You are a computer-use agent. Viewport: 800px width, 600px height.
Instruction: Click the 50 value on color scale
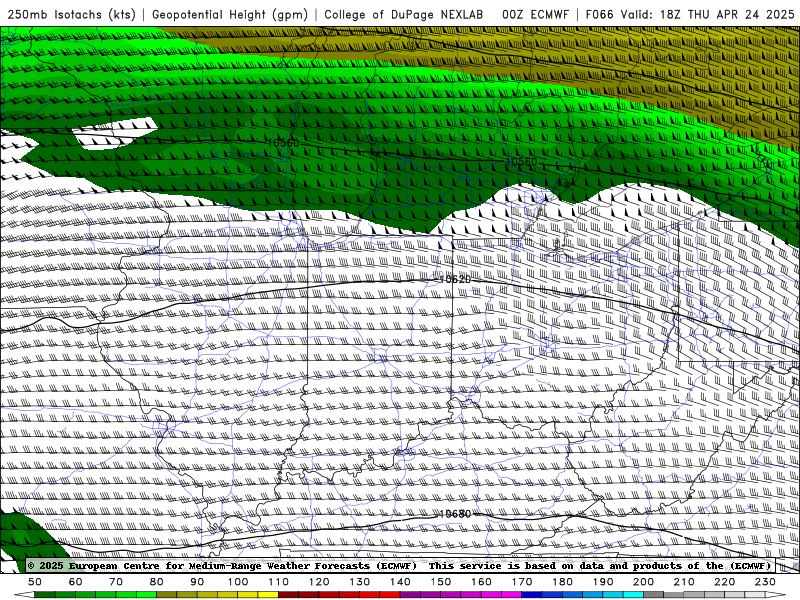[35, 582]
